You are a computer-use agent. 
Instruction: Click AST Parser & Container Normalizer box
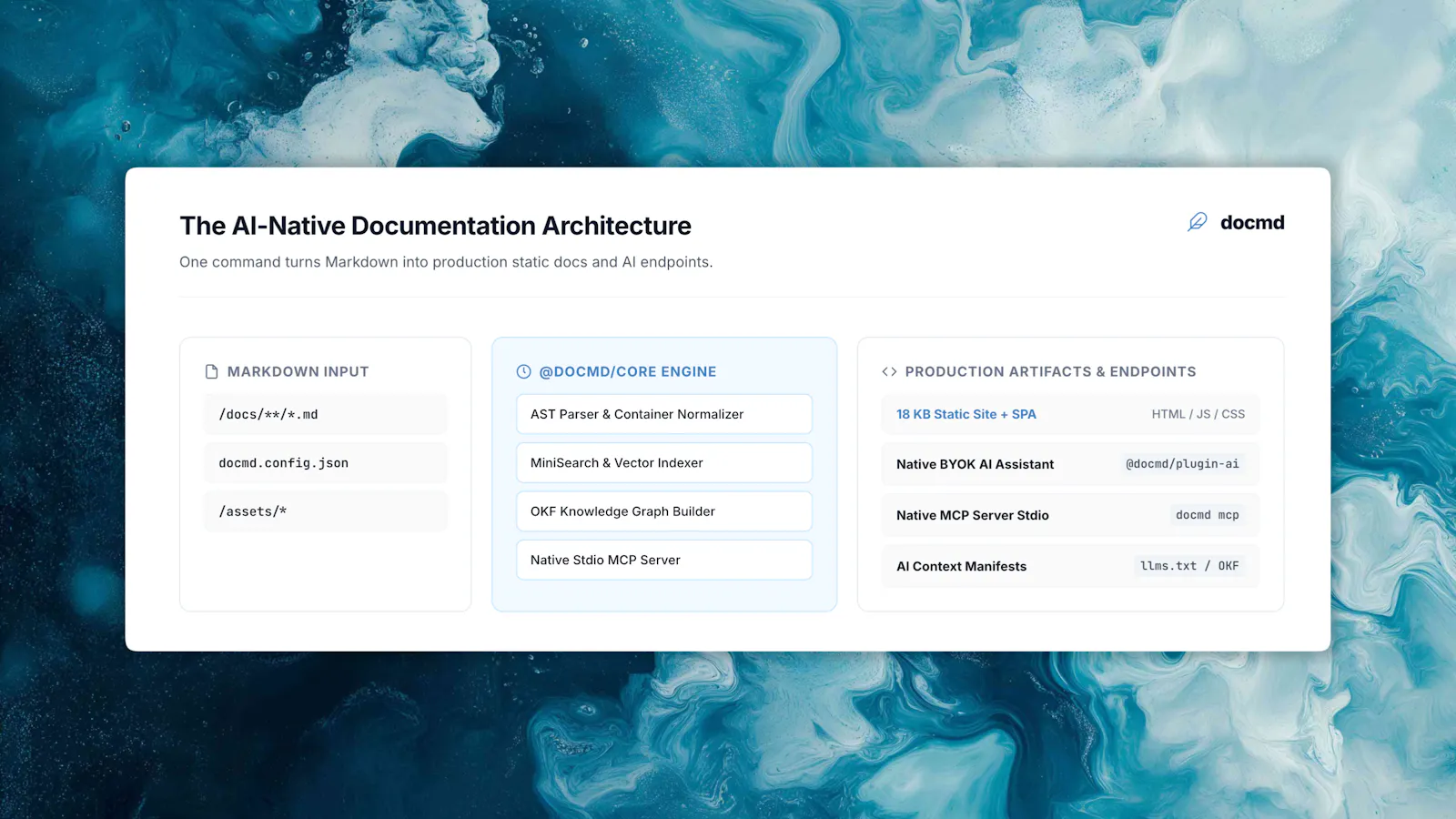coord(664,414)
